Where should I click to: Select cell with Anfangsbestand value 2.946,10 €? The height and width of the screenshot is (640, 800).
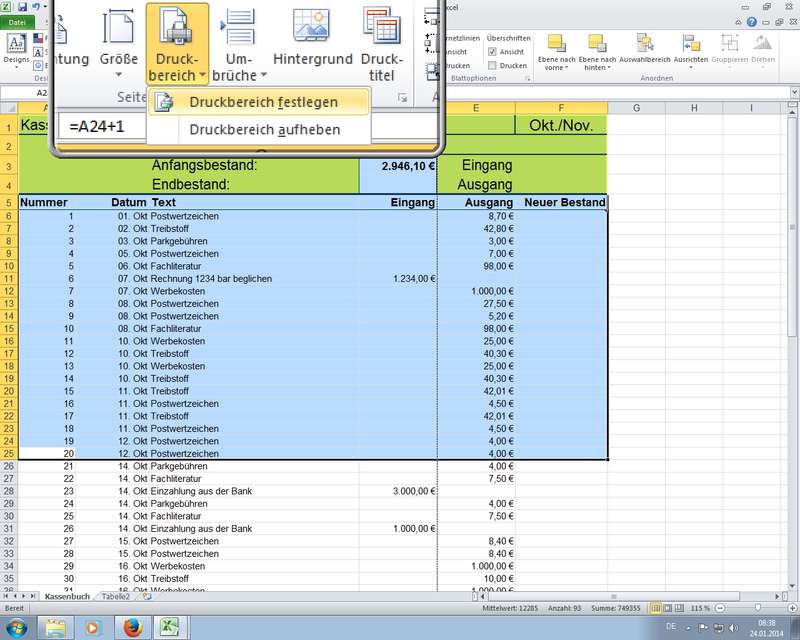[x=398, y=166]
